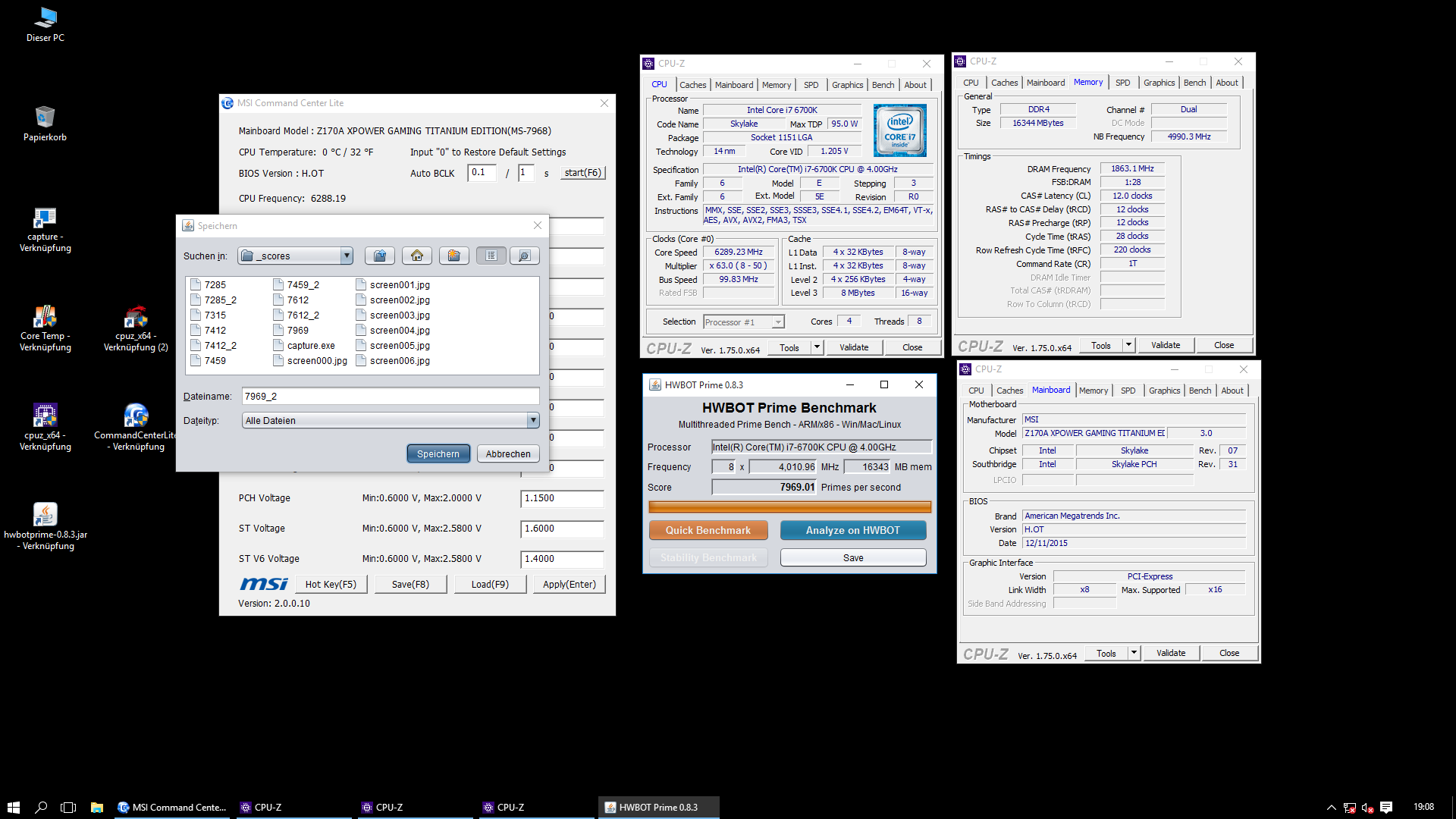Select screen003.jpg in the file list

[393, 315]
